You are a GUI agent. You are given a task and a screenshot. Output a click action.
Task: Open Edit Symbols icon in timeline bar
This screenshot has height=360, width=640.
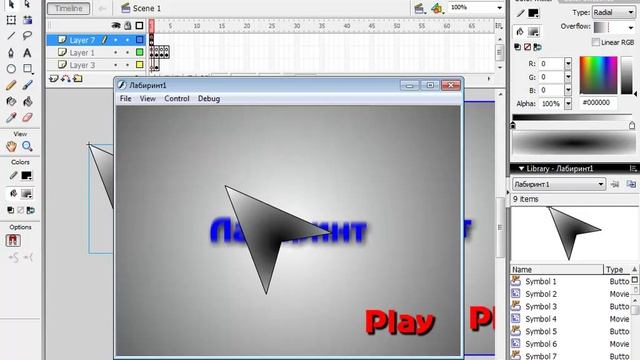click(x=437, y=8)
